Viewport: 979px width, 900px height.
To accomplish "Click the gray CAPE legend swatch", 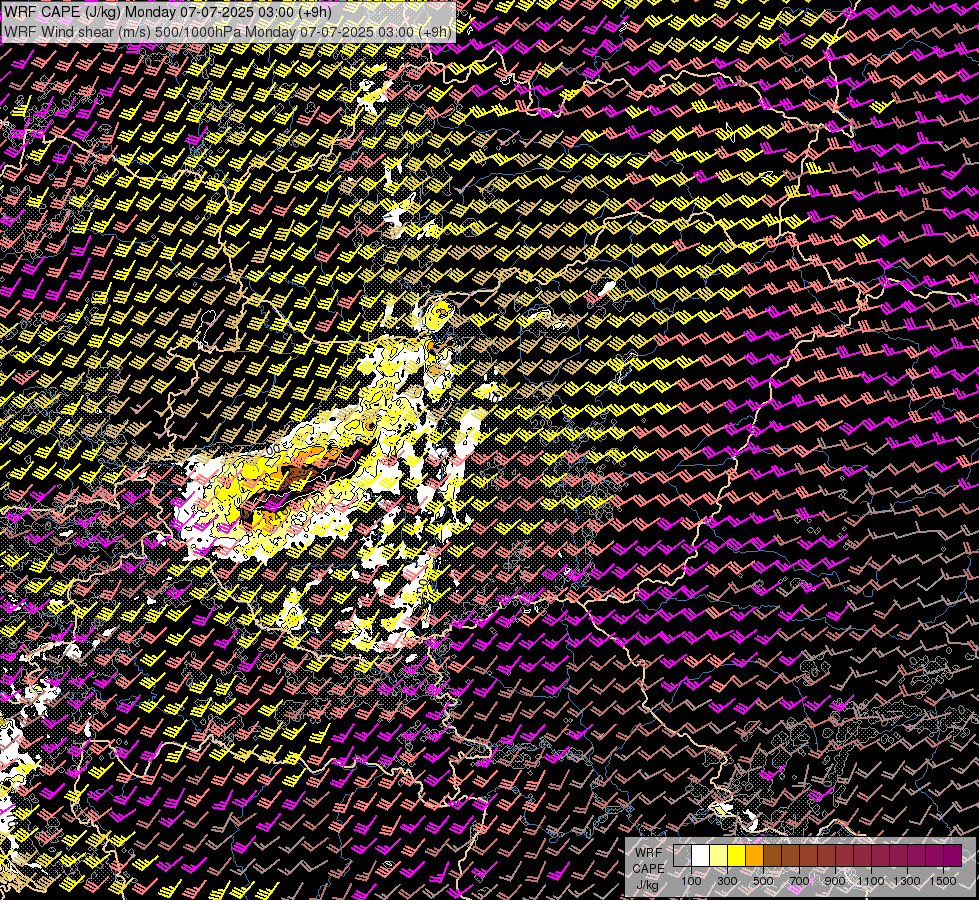I will [x=682, y=856].
